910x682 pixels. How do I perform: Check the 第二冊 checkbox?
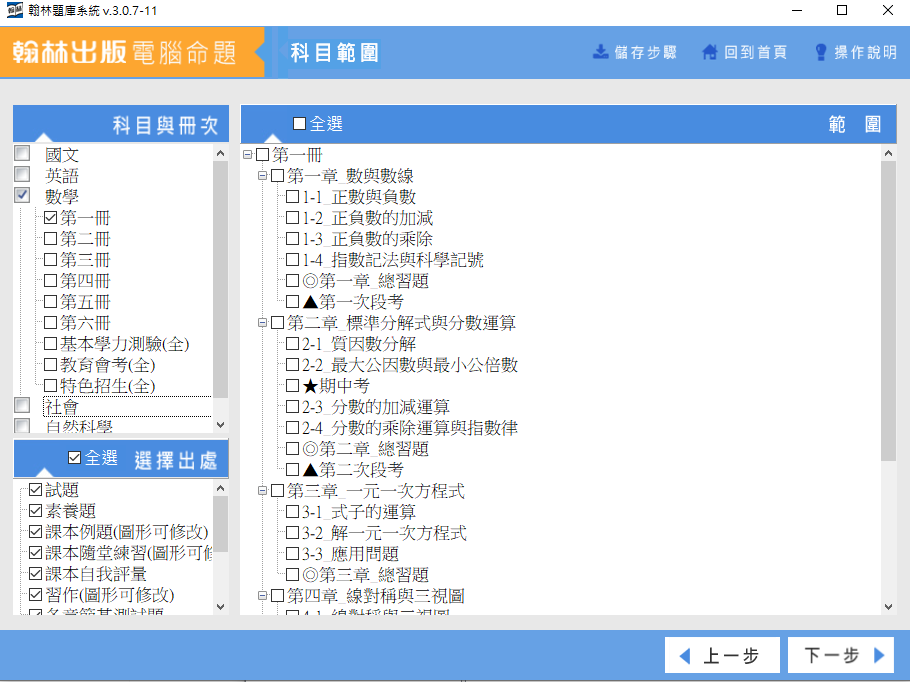pyautogui.click(x=50, y=239)
